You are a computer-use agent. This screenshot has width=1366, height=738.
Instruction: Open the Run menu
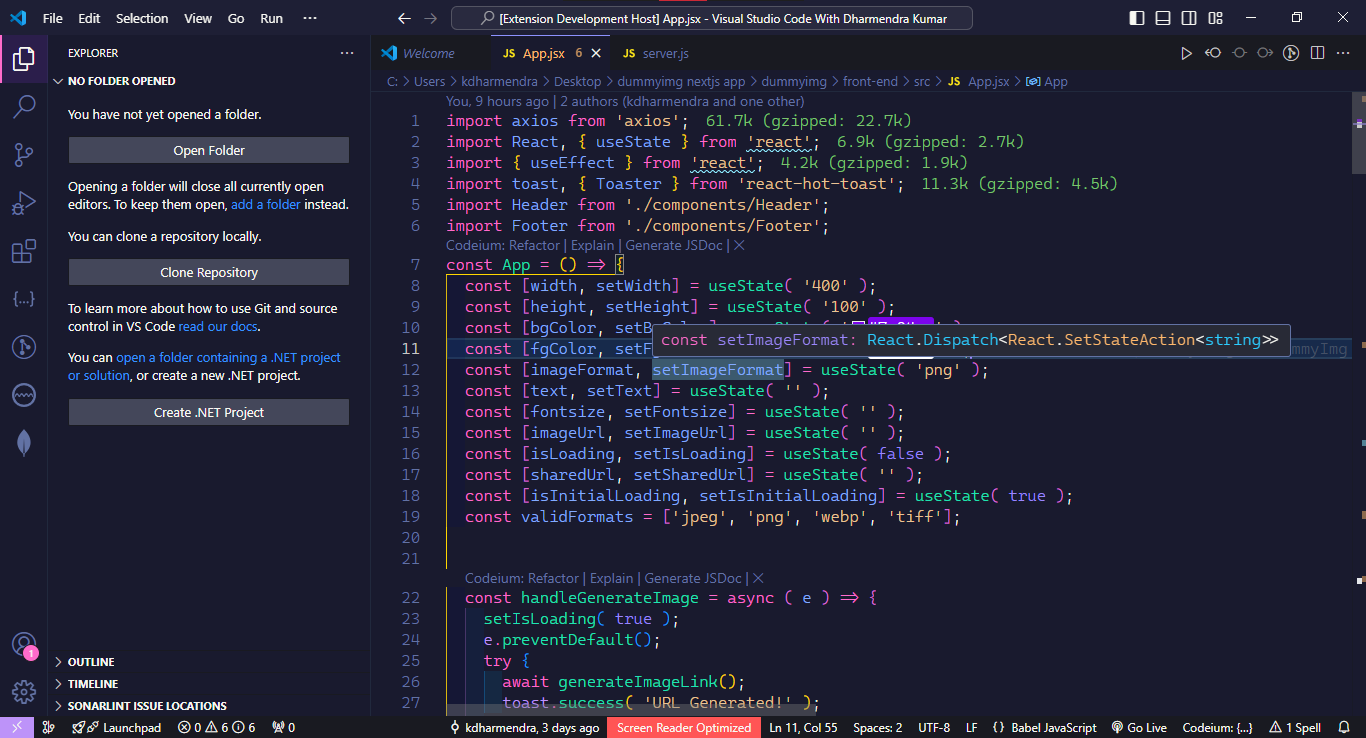tap(271, 18)
